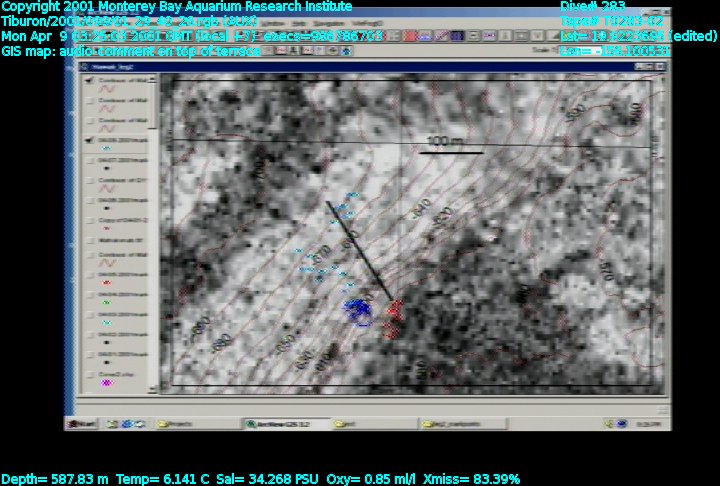Click the blue marker cluster on the map
This screenshot has height=486, width=720.
coord(355,310)
